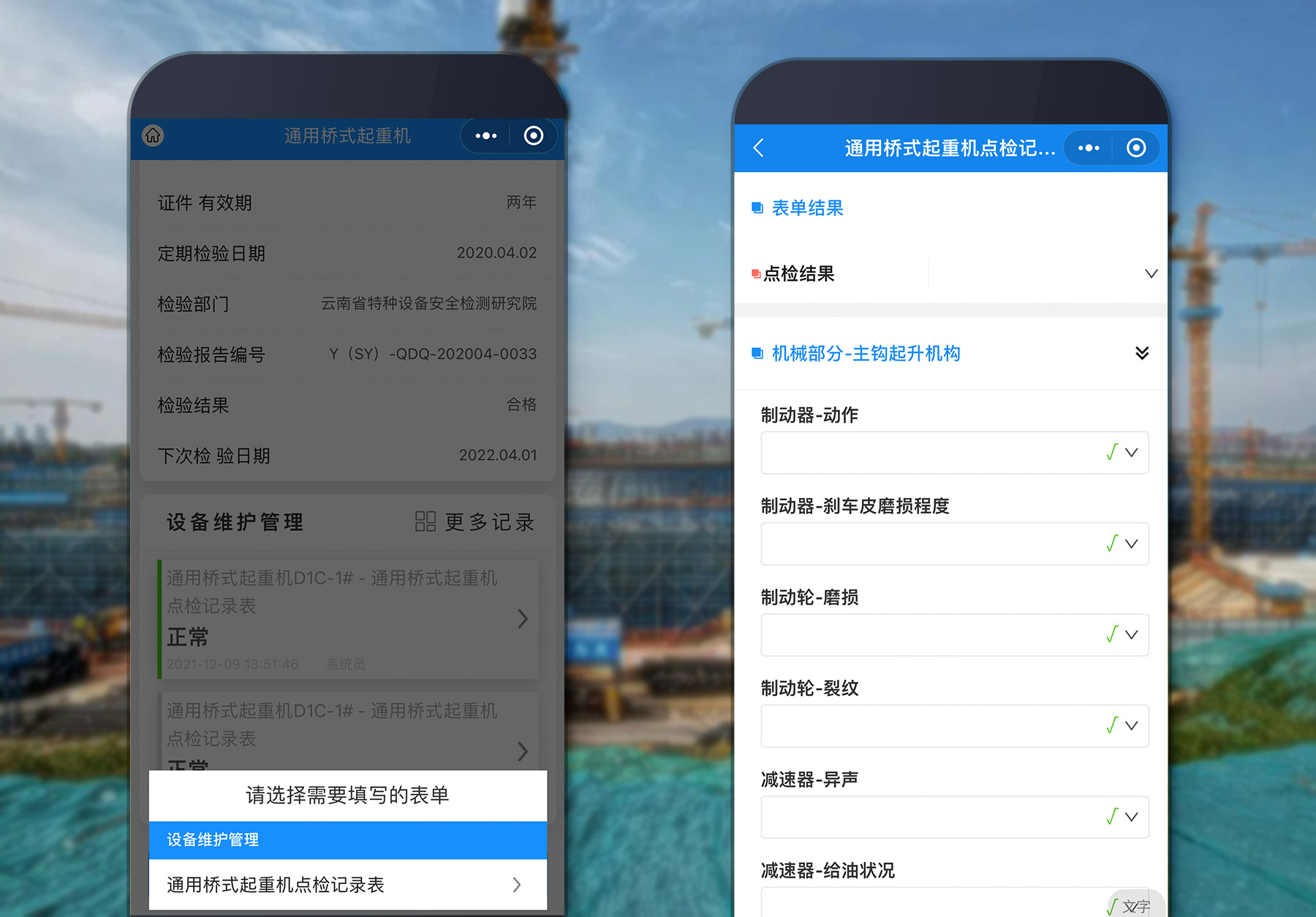Image resolution: width=1316 pixels, height=917 pixels.
Task: Tap the home icon in the title bar
Action: click(x=153, y=136)
